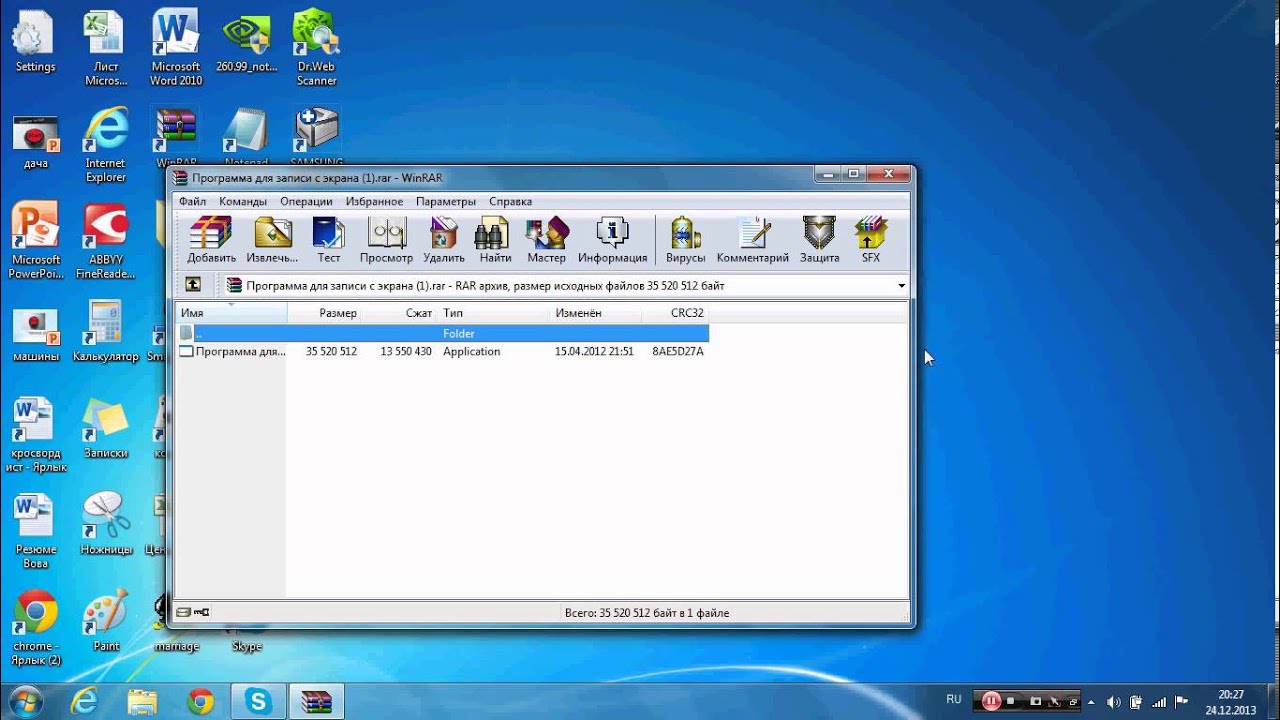The image size is (1280, 720).
Task: Sort by Размер column header
Action: point(324,313)
